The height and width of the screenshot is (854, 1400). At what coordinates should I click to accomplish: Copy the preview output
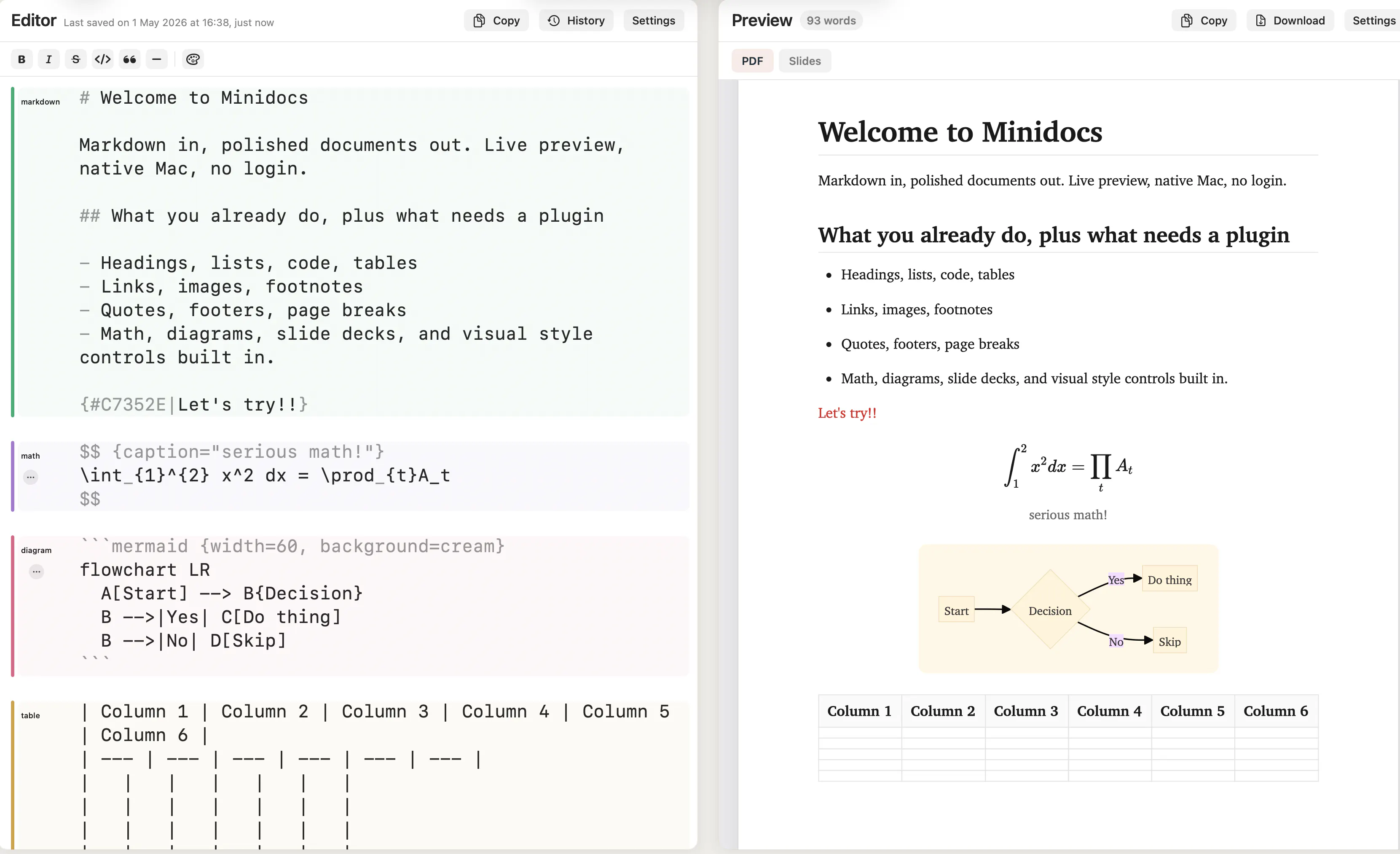[x=1204, y=21]
